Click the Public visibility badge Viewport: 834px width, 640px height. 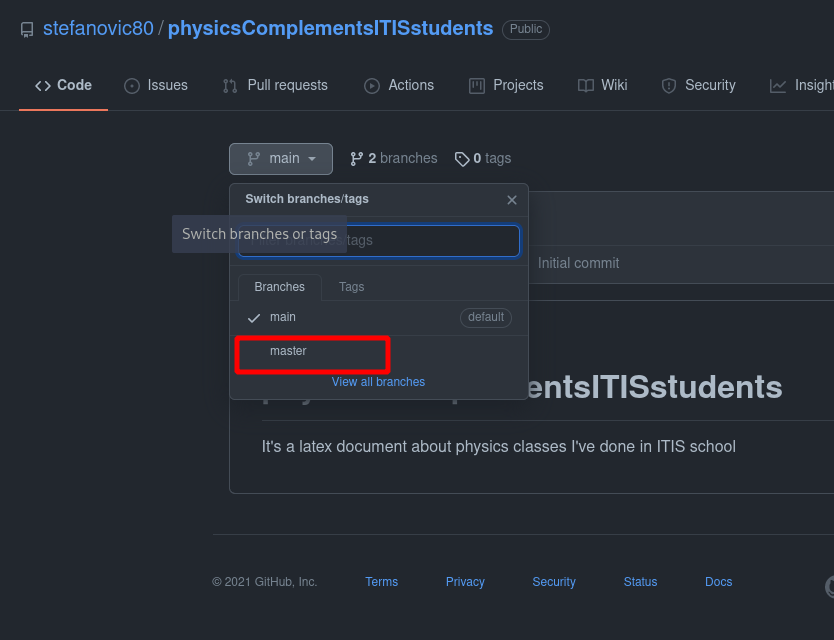tap(526, 29)
